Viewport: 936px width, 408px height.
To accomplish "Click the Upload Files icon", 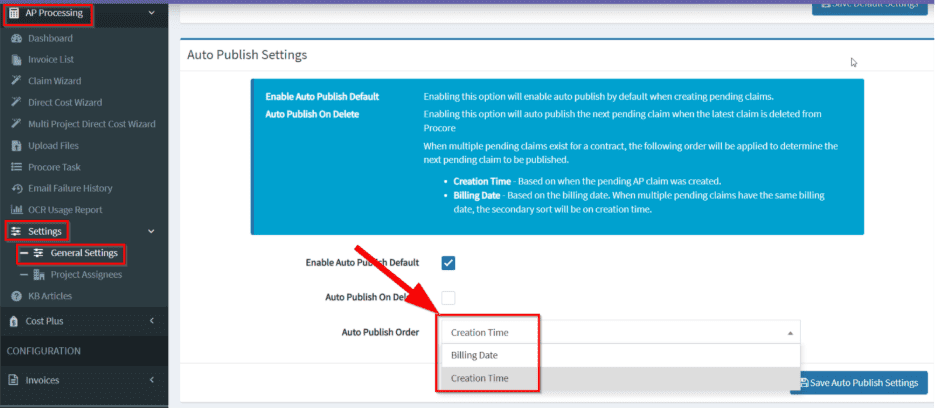I will [x=16, y=146].
